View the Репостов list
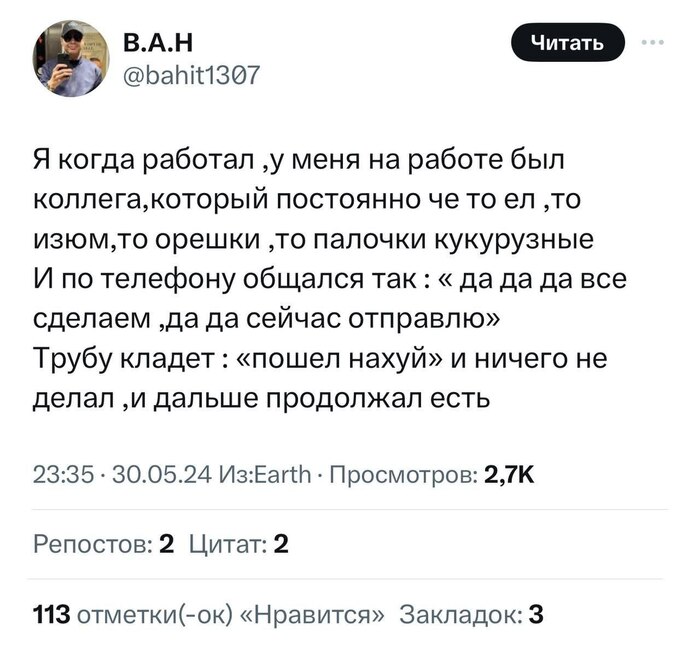The width and height of the screenshot is (700, 646). (90, 545)
